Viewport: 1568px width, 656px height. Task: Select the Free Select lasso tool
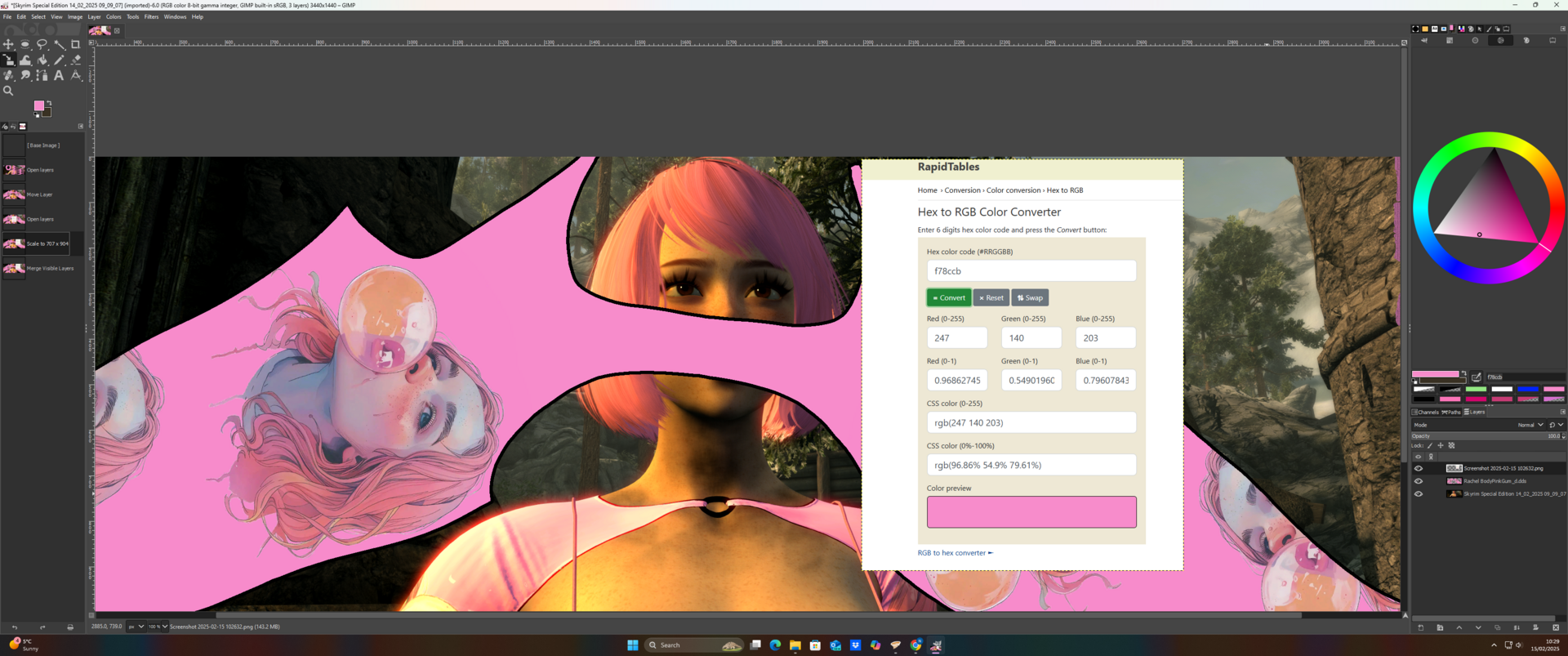pos(42,44)
